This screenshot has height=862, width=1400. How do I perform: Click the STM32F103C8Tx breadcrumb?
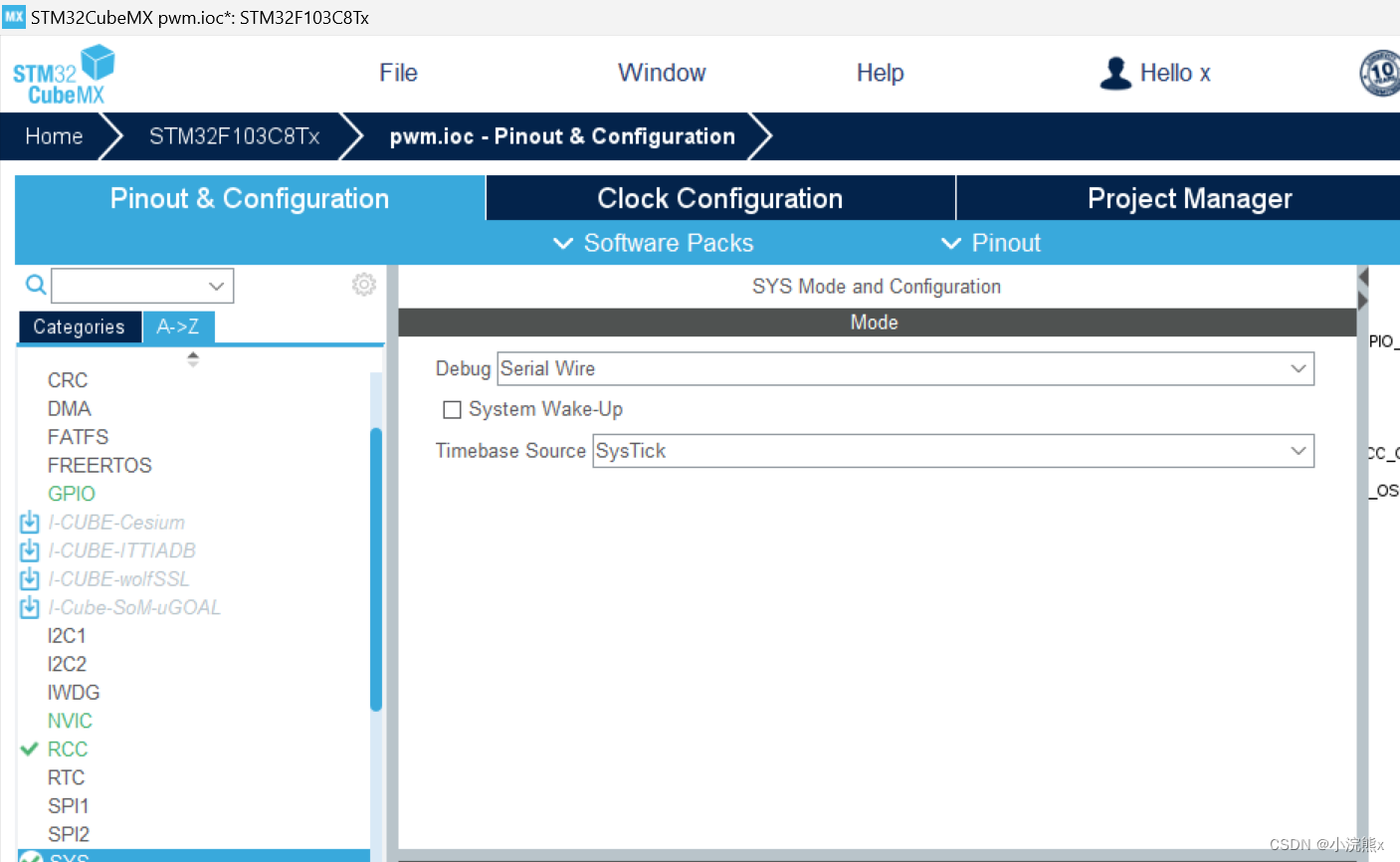click(235, 136)
